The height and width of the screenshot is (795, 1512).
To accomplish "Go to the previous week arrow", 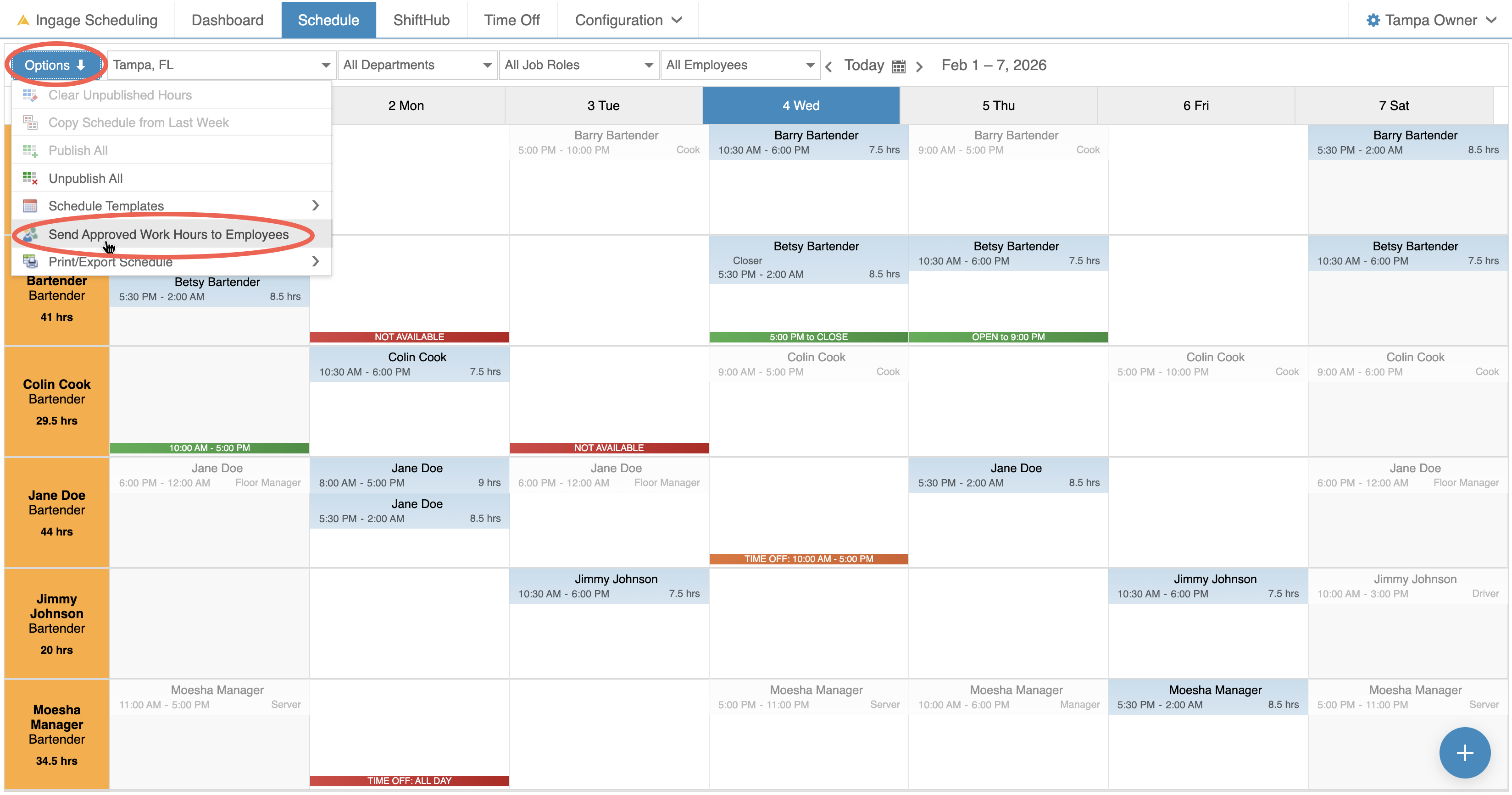I will coord(828,66).
